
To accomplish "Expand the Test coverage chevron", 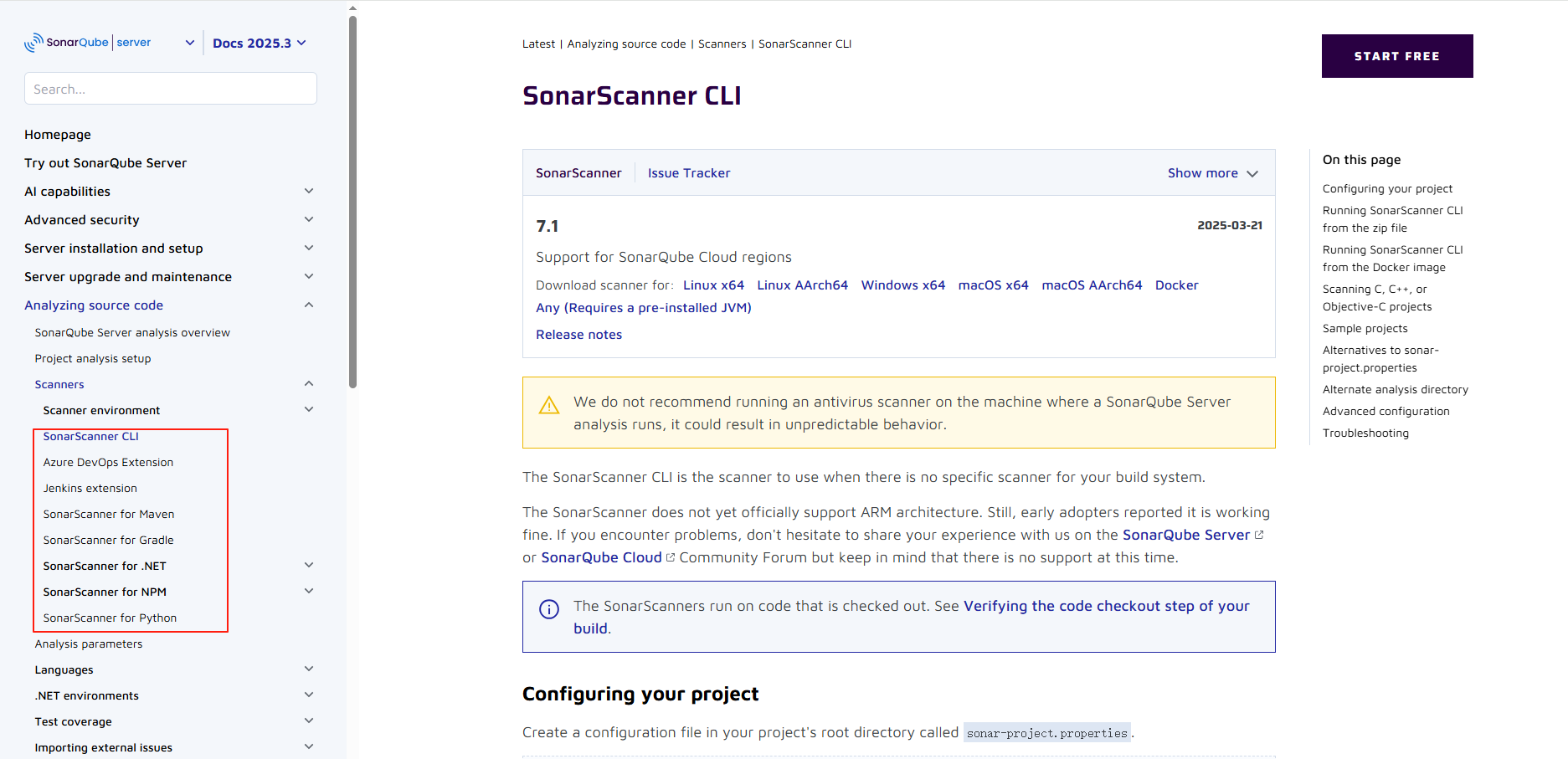I will click(x=309, y=721).
